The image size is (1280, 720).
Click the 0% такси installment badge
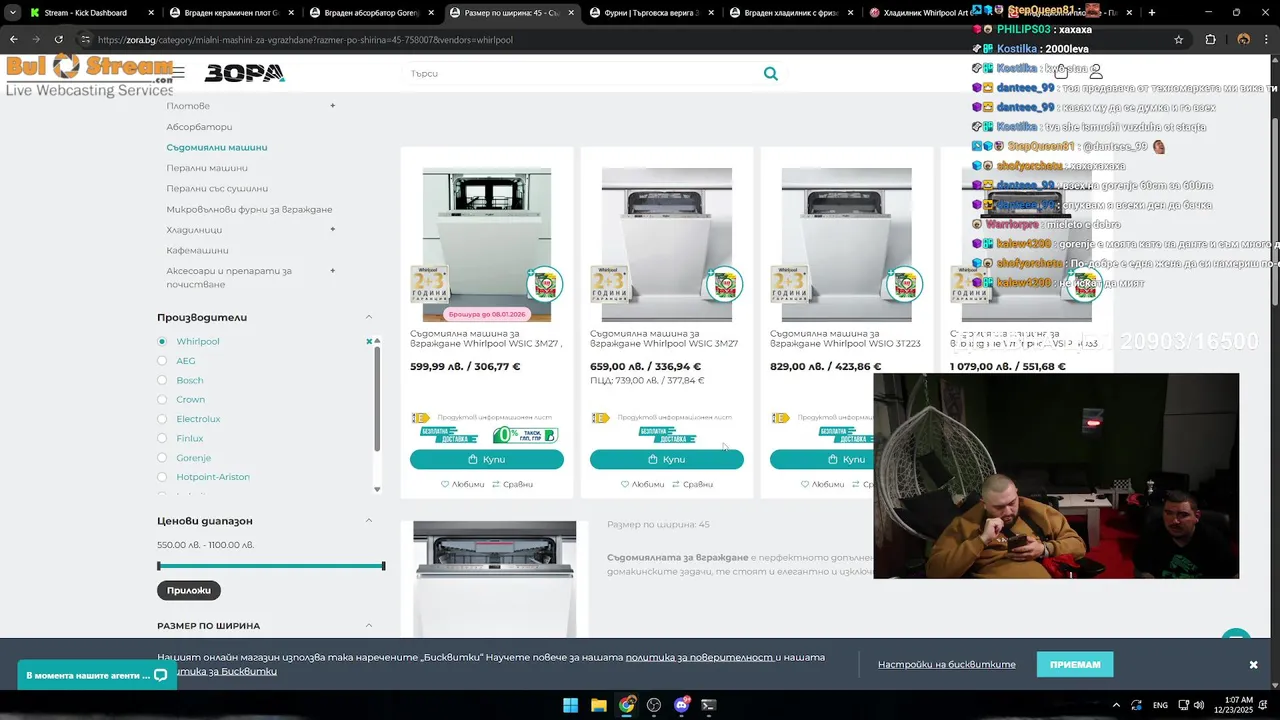(524, 435)
